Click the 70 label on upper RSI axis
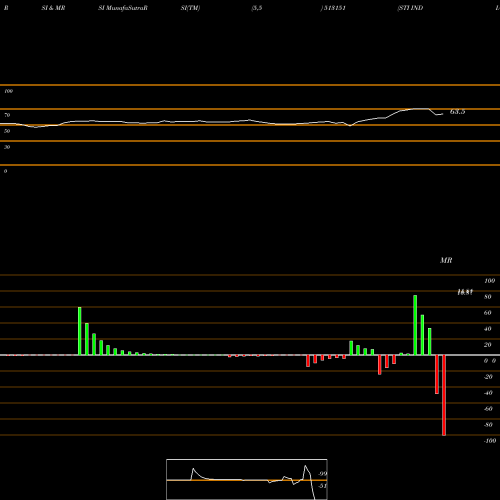The width and height of the screenshot is (500, 500). [x=7, y=115]
